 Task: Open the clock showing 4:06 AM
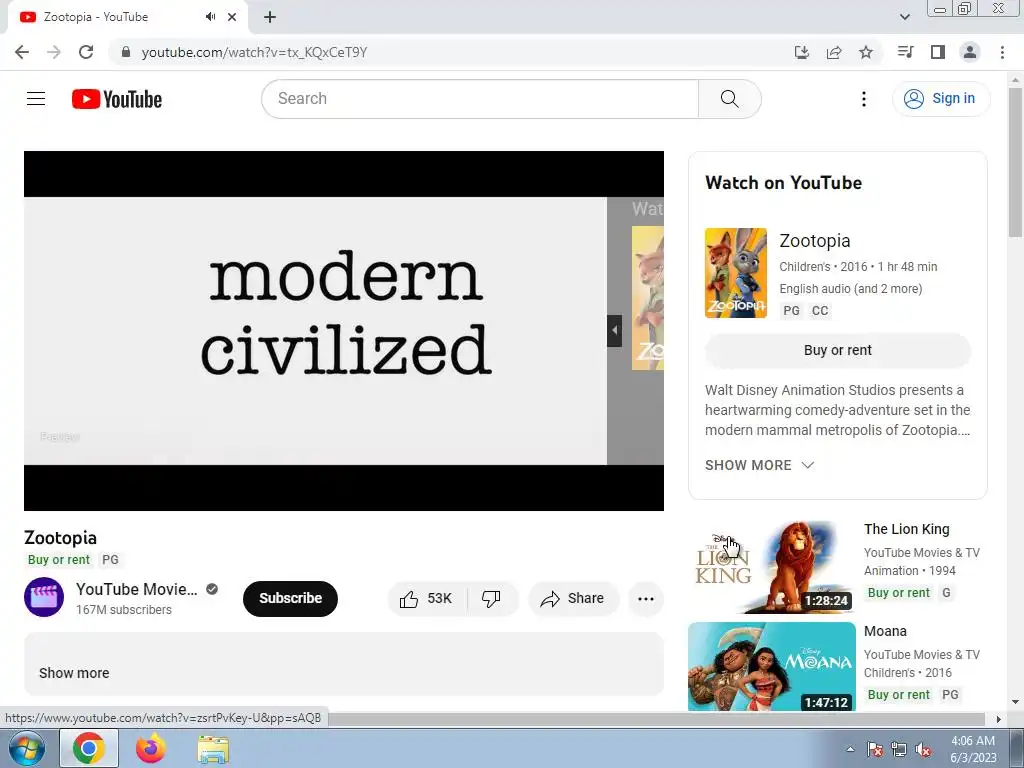(x=972, y=749)
